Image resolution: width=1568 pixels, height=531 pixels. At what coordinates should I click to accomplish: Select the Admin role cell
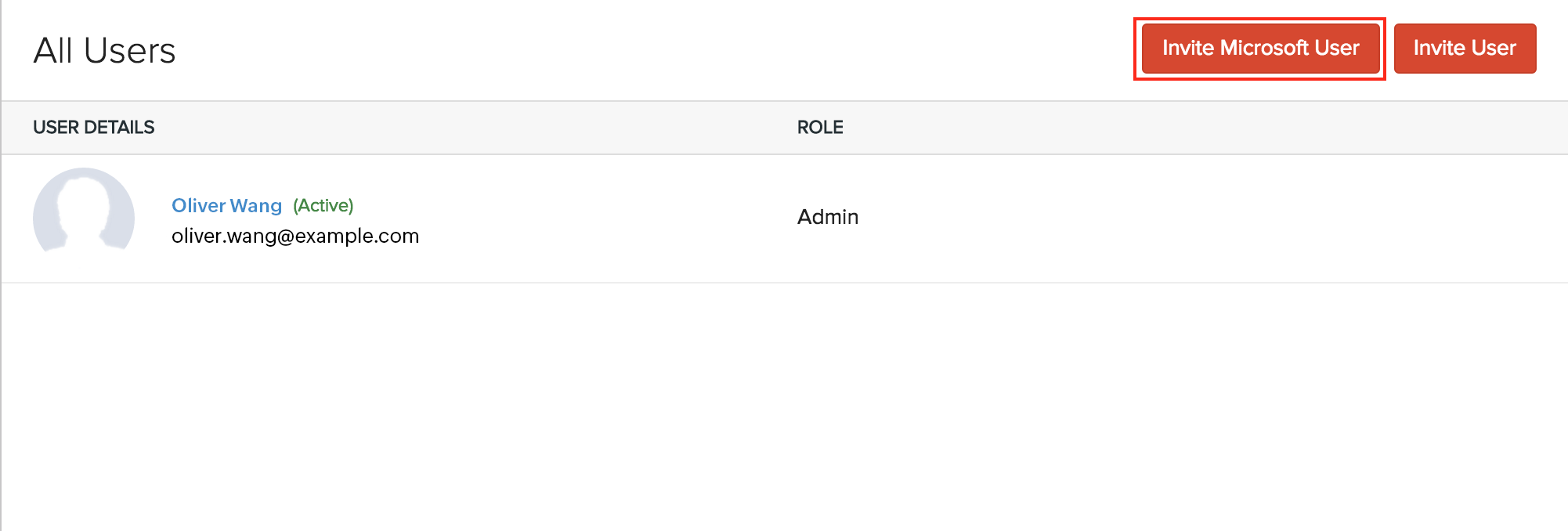click(x=828, y=217)
